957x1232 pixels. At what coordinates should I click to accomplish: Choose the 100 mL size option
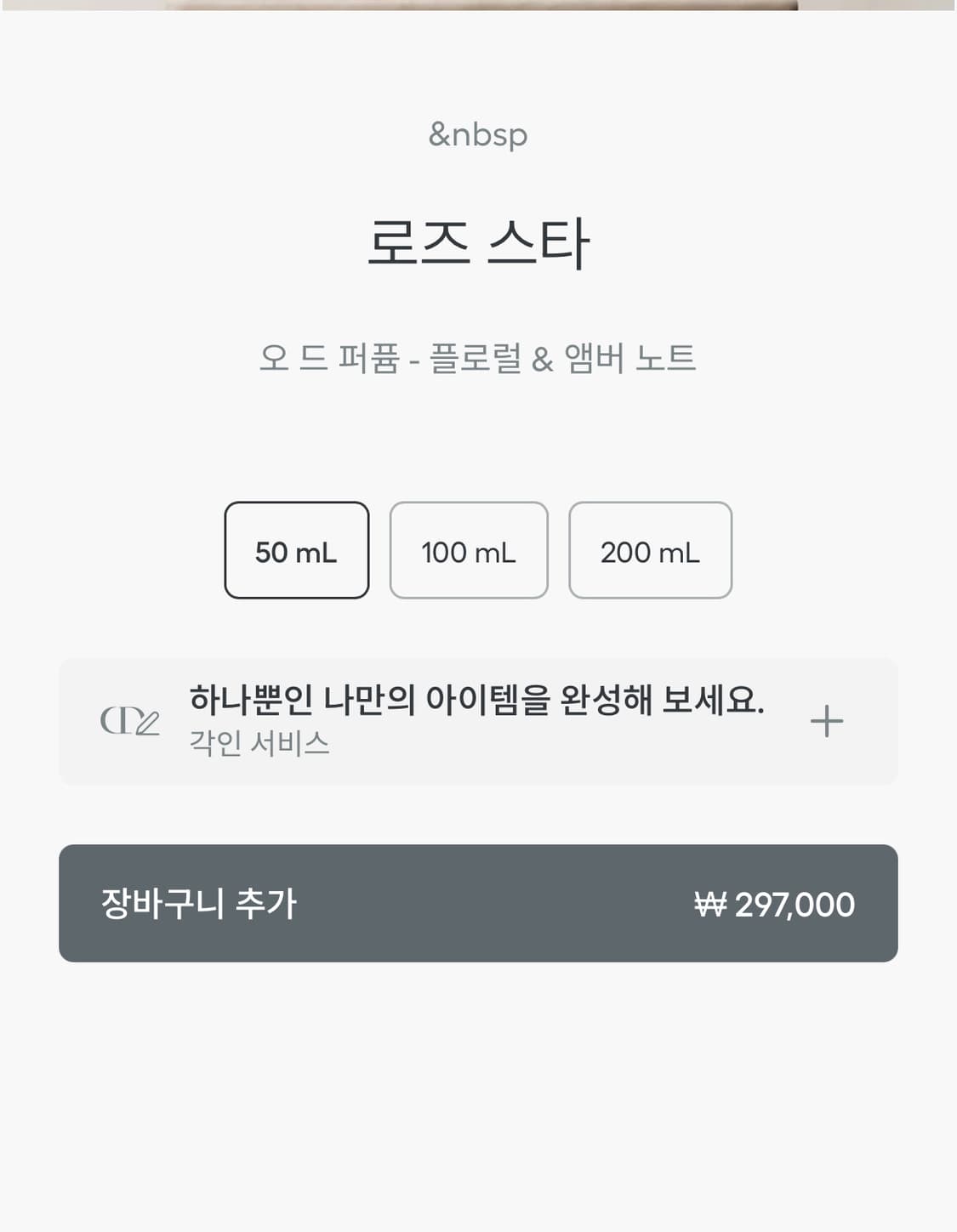click(469, 551)
